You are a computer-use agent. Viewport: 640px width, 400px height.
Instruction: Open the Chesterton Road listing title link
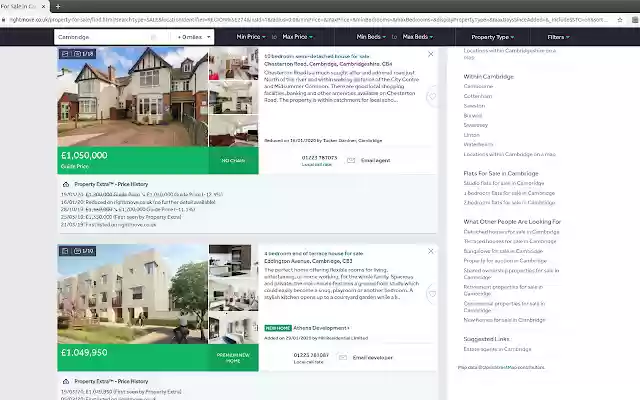coord(317,56)
